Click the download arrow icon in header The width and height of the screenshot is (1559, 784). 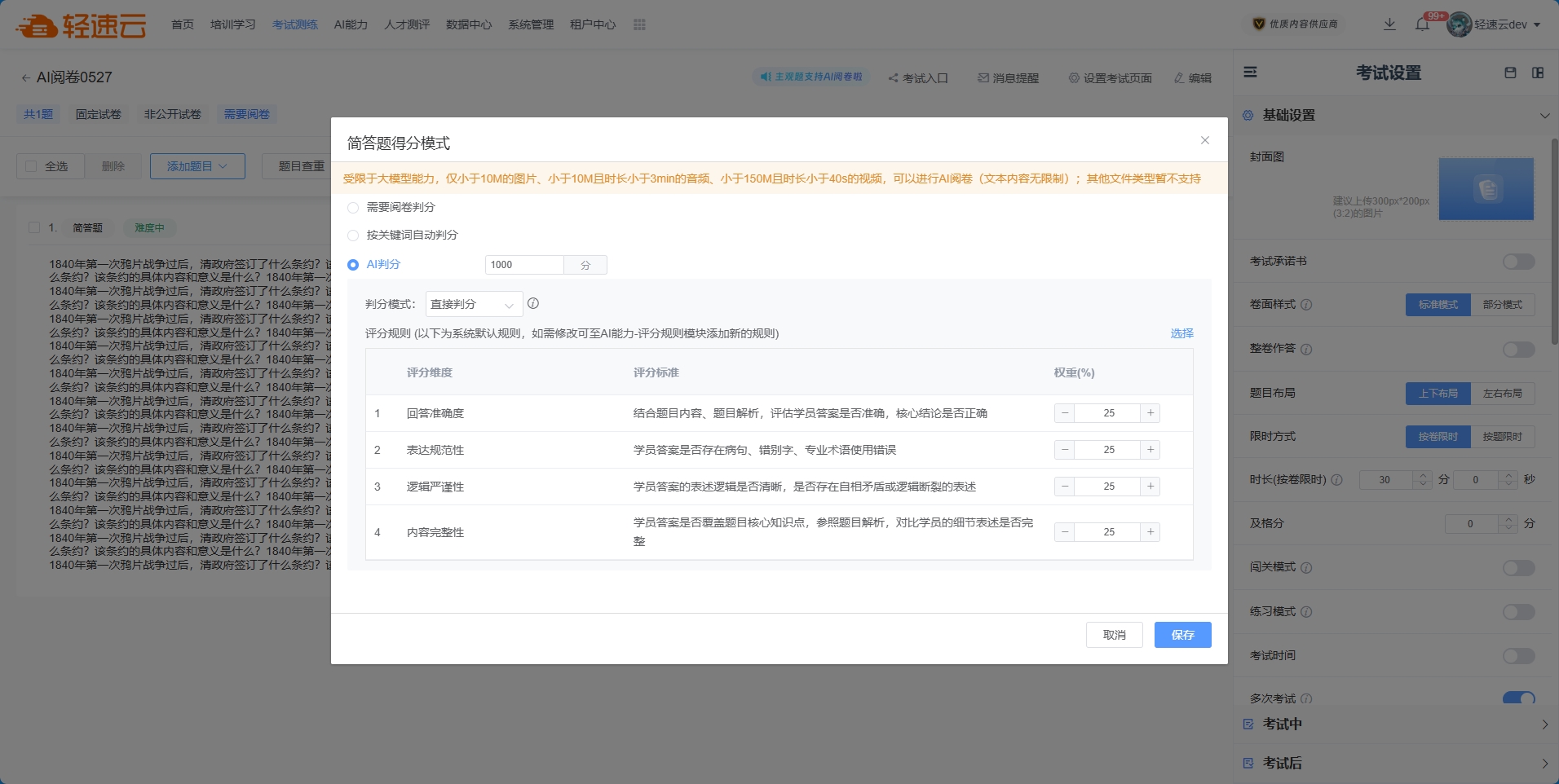point(1389,24)
